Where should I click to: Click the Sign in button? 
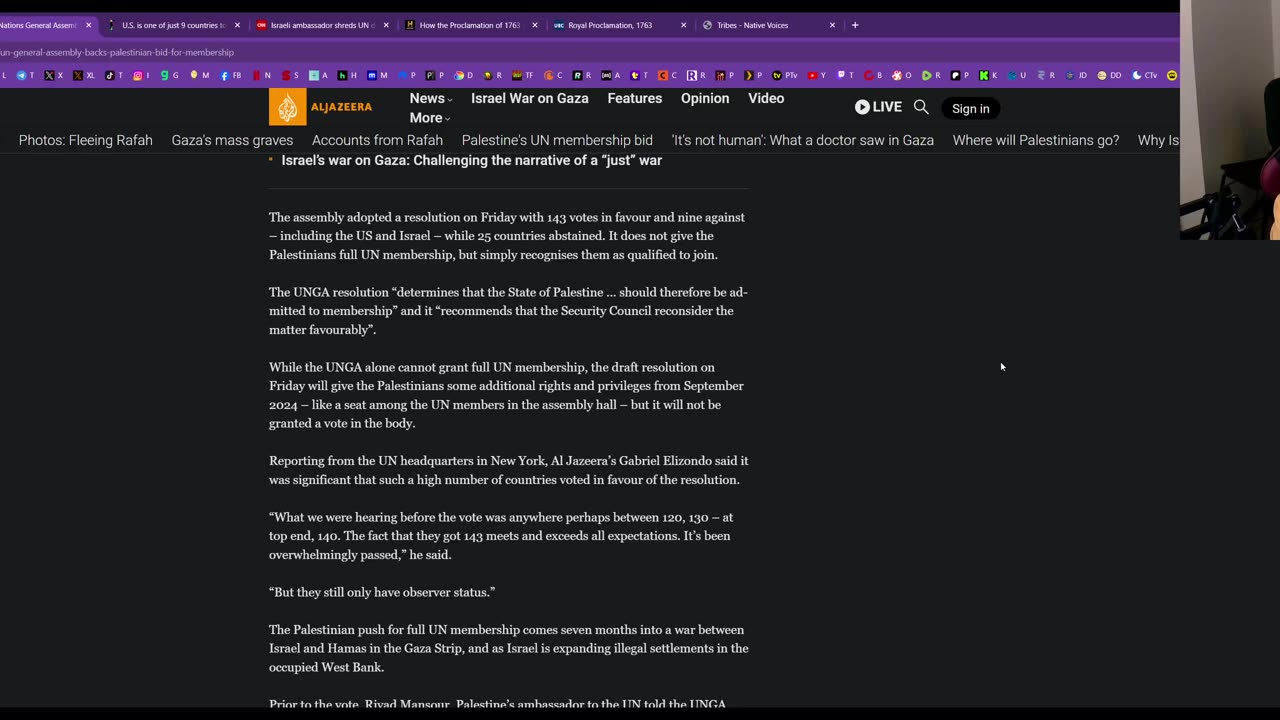970,108
